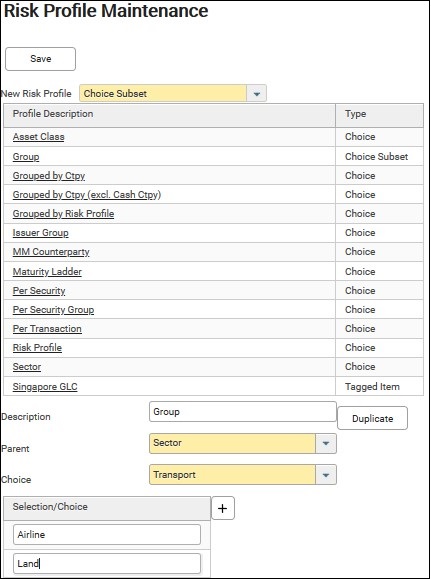Select the Per Security Group link
The height and width of the screenshot is (579, 431).
coord(53,309)
